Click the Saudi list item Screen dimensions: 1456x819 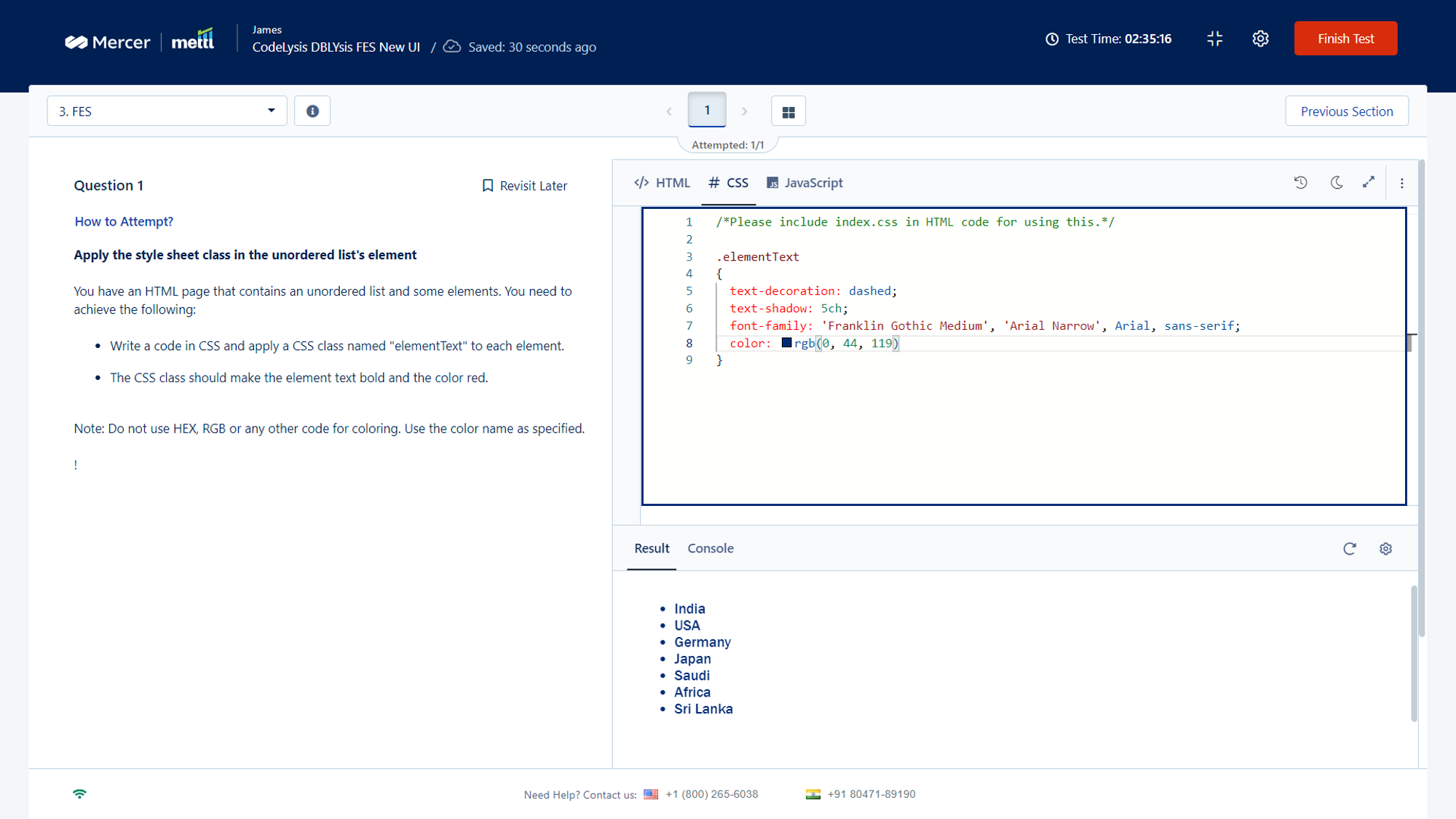point(692,676)
